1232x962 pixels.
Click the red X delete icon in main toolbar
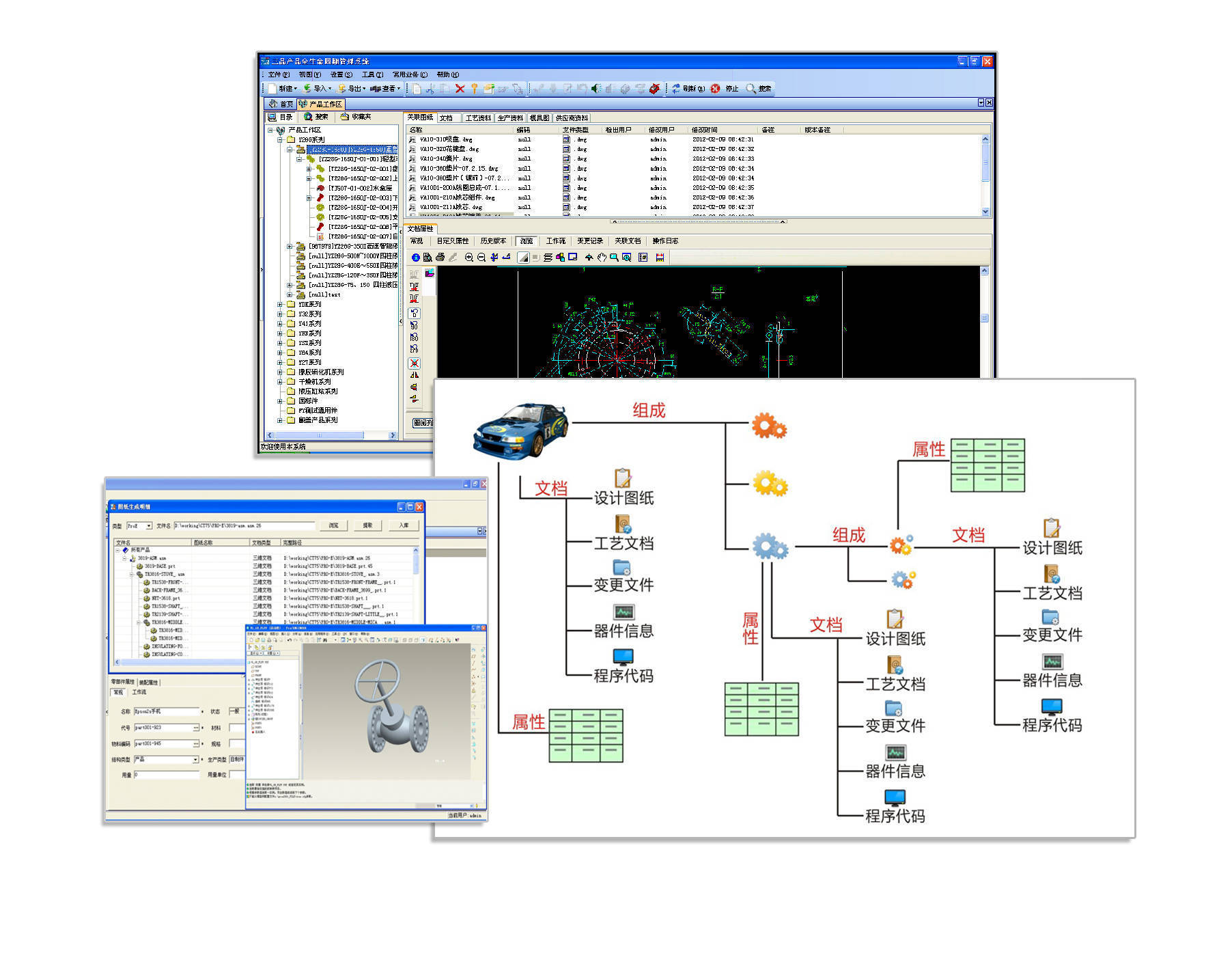click(x=460, y=89)
